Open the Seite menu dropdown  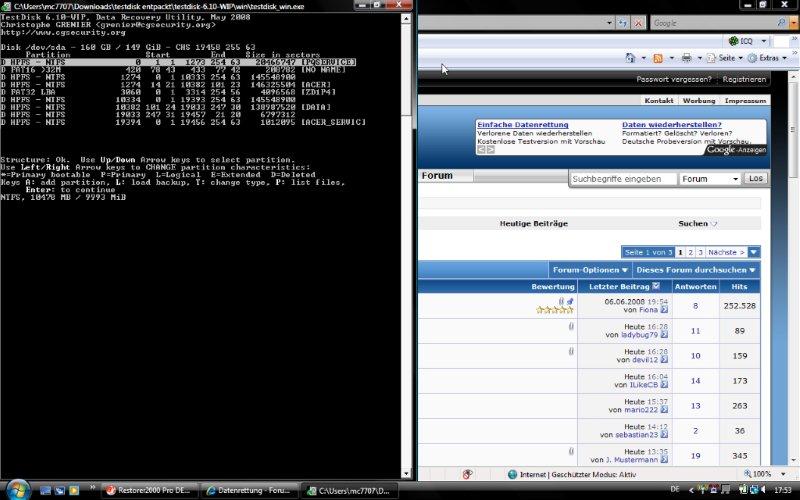click(740, 58)
